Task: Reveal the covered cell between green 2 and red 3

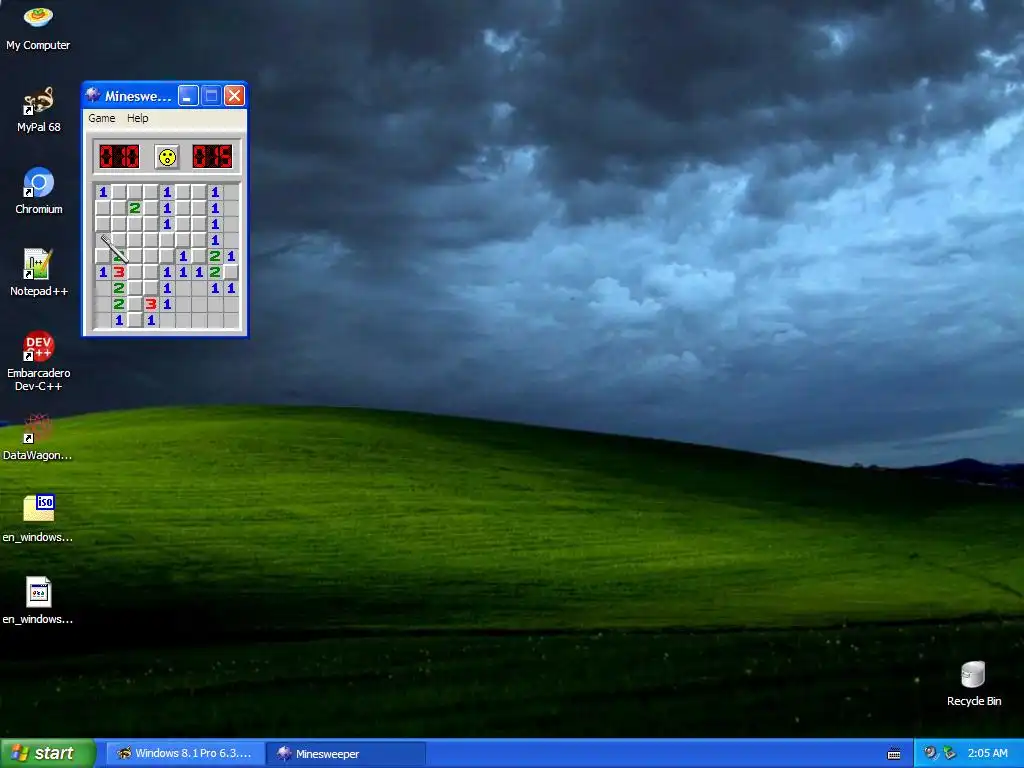Action: [x=135, y=304]
